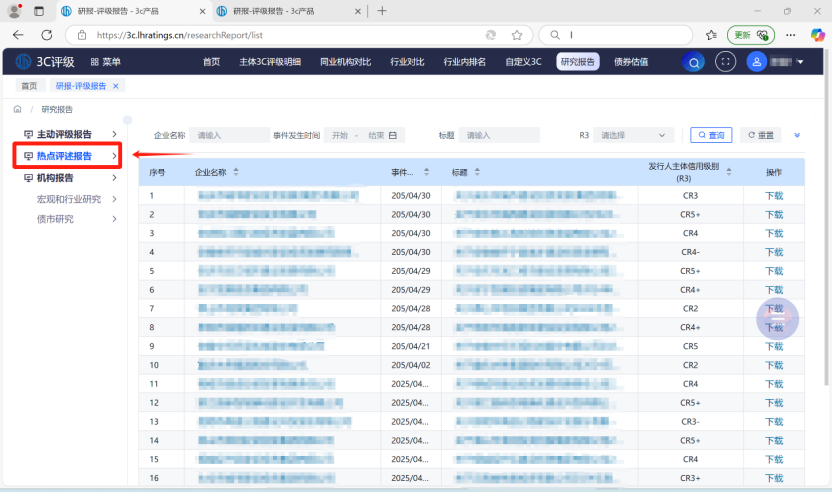Click the browser profile avatar

click(14, 11)
